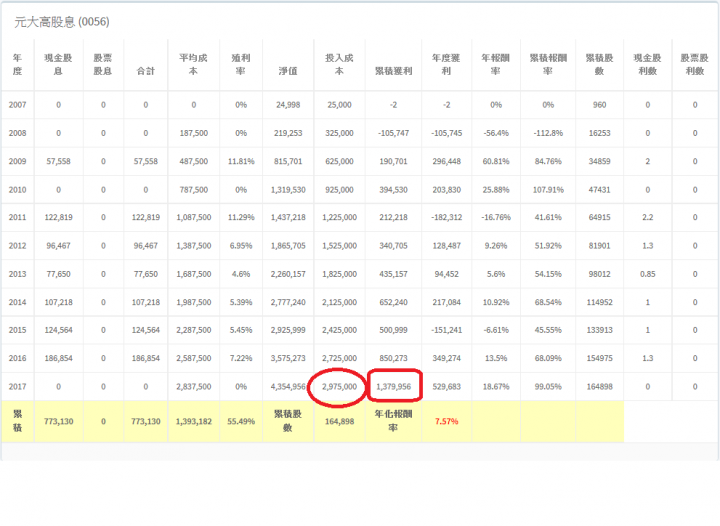Click the 2015 annual return -6.61%
720x526 pixels.
coord(496,330)
